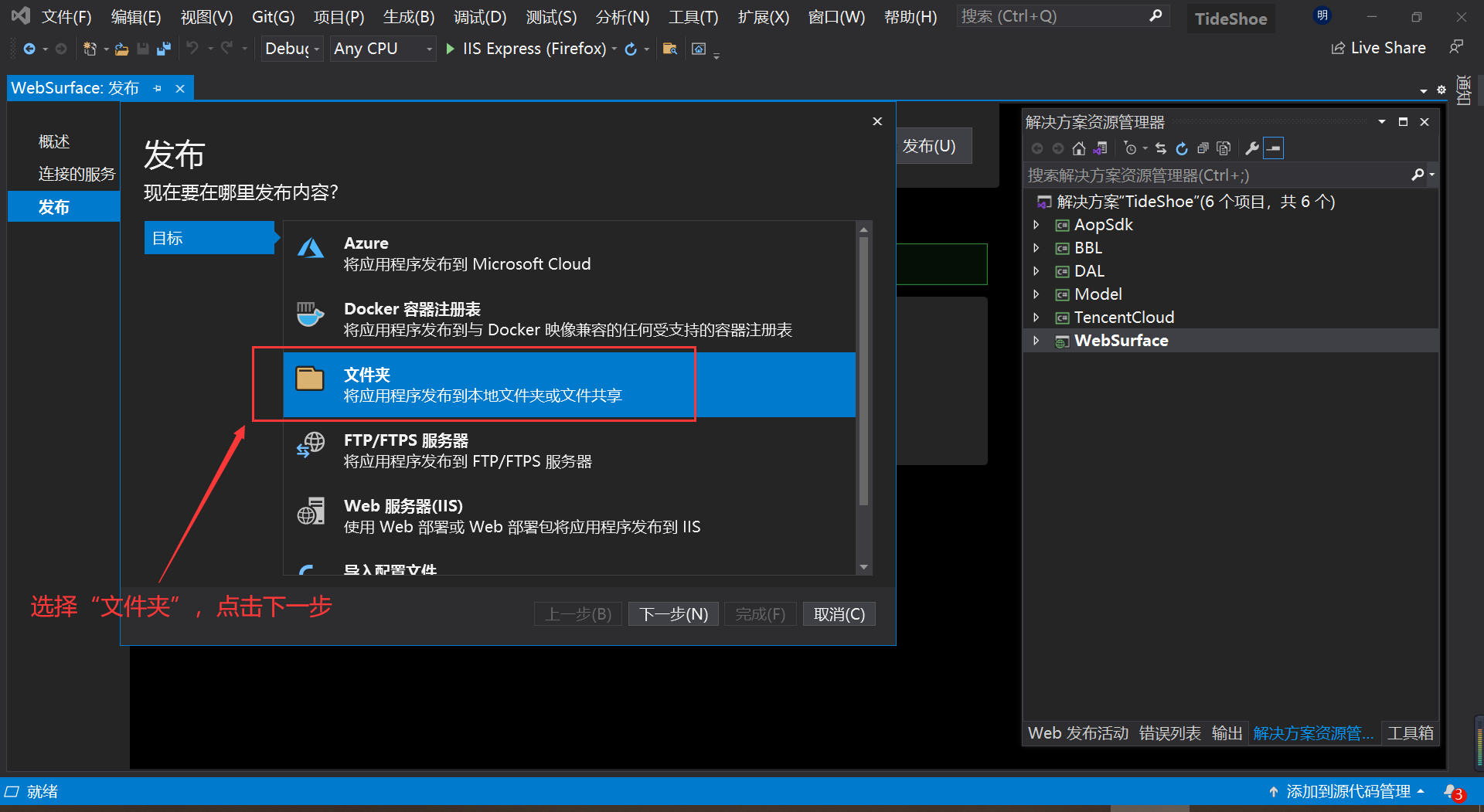Click the 发布(U) button behind dialog
The width and height of the screenshot is (1484, 812).
(934, 146)
